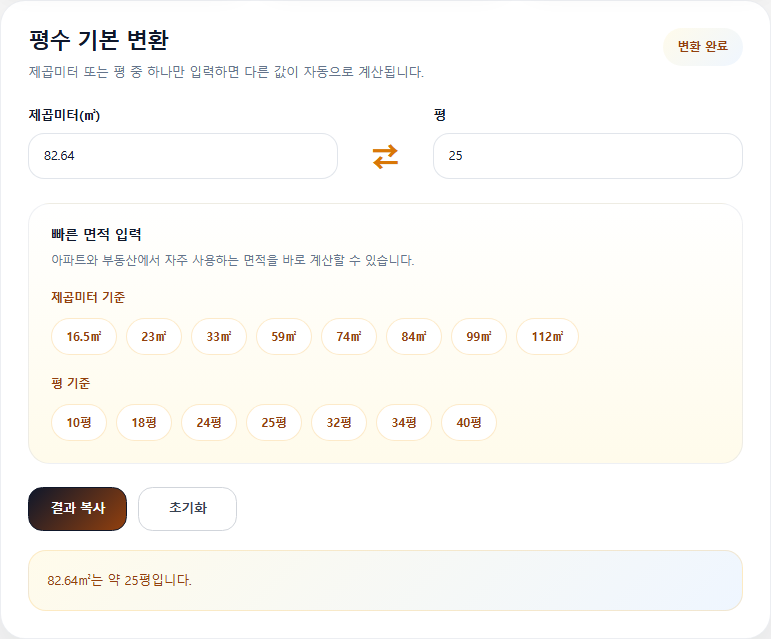This screenshot has width=771, height=639.
Task: Select the 23㎡ quick area chip
Action: click(154, 337)
